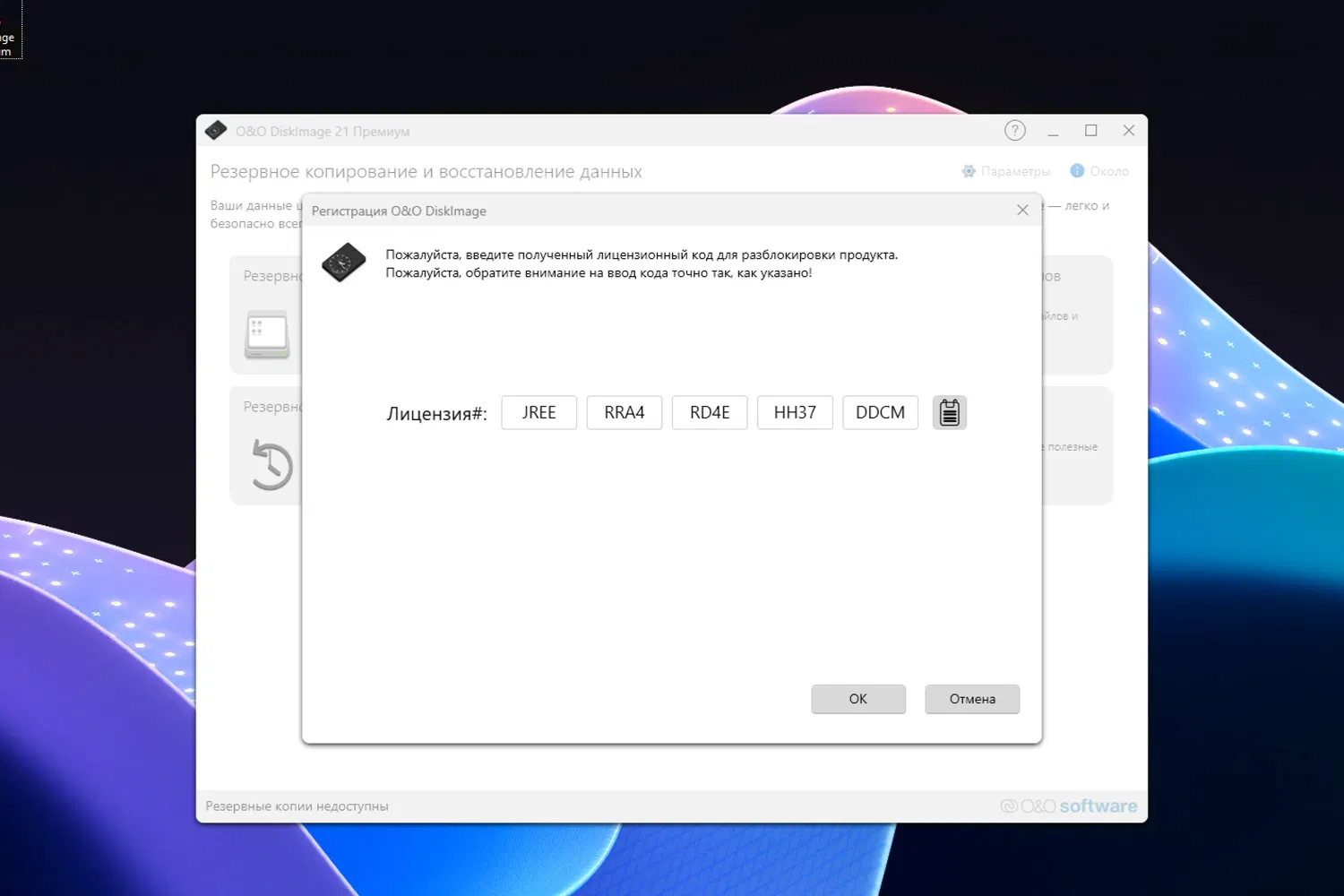Click the O&O DiskImage app icon in title bar
1344x896 pixels.
pyautogui.click(x=216, y=131)
